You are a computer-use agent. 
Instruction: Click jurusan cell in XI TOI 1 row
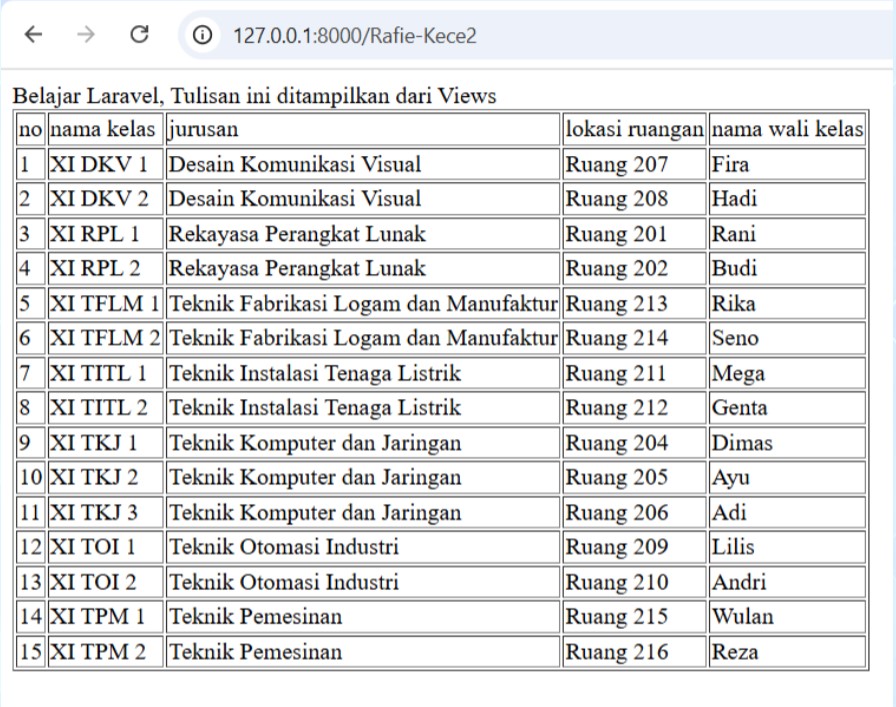pyautogui.click(x=362, y=547)
